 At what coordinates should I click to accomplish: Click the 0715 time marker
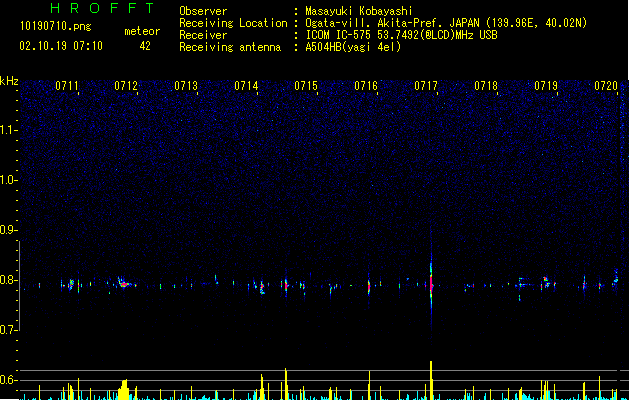tap(306, 86)
